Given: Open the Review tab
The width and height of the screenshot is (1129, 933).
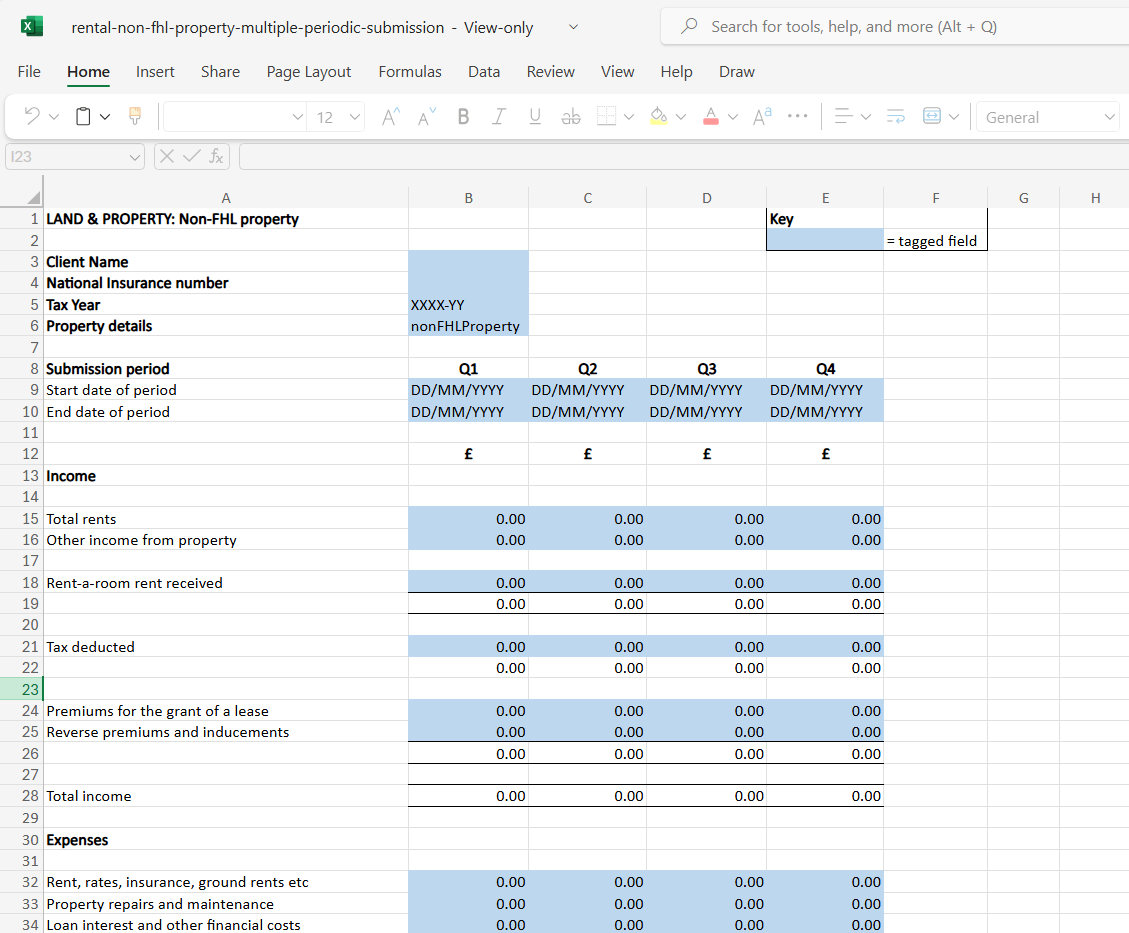Looking at the screenshot, I should [551, 72].
